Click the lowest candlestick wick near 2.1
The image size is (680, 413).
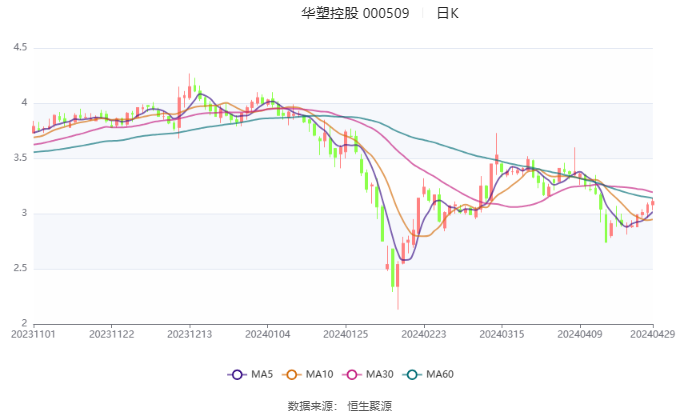click(398, 286)
